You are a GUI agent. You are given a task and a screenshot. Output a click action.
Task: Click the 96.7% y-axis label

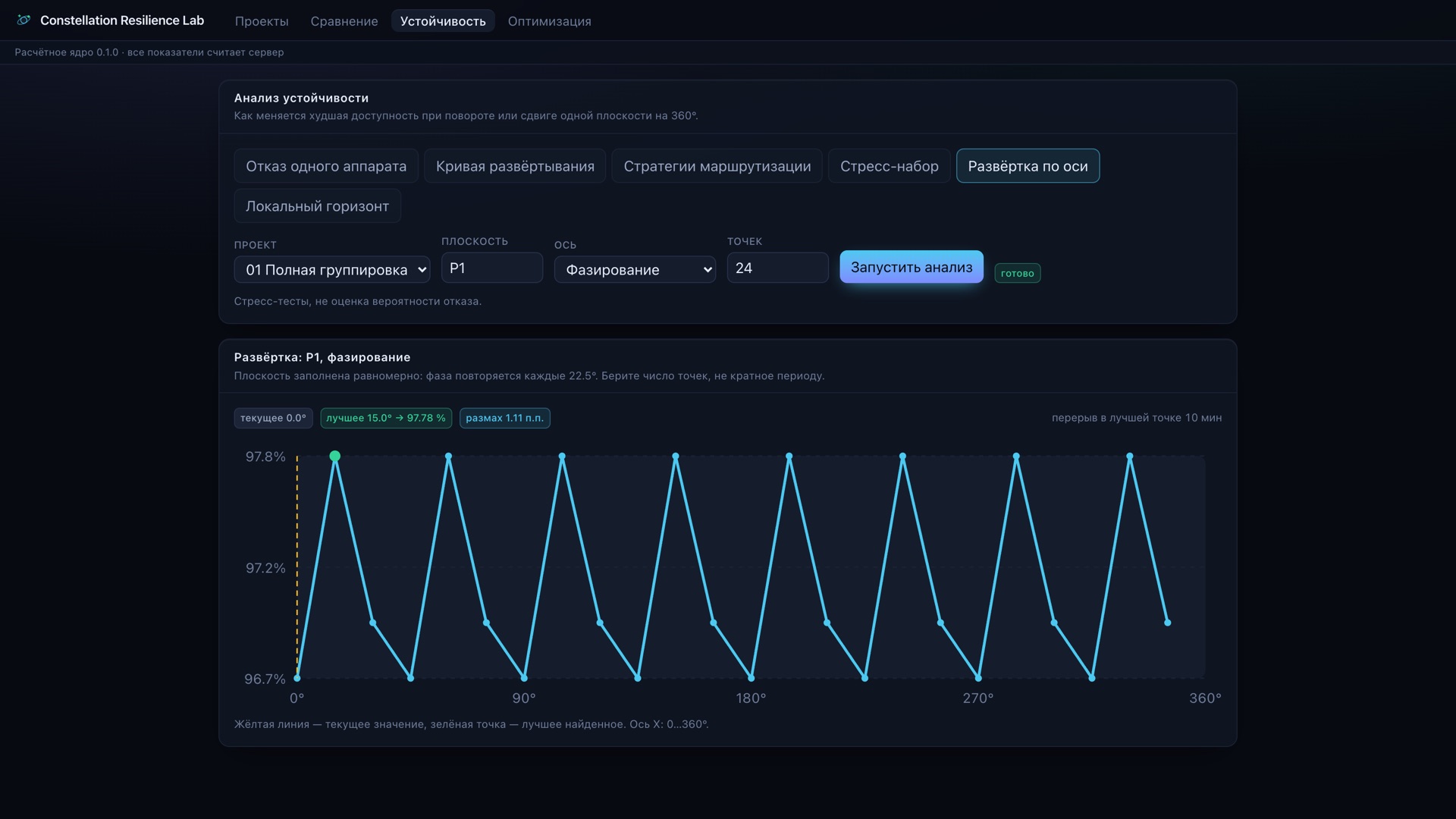click(265, 679)
